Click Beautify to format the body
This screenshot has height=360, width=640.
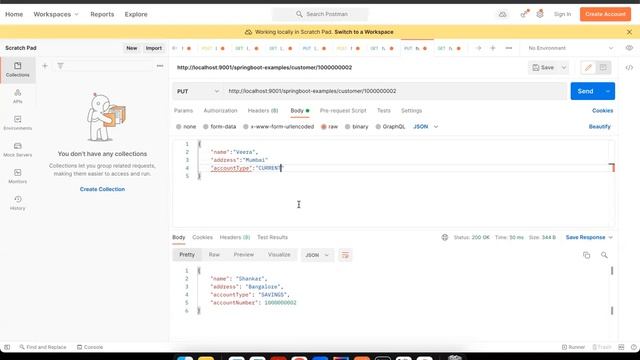coord(600,127)
